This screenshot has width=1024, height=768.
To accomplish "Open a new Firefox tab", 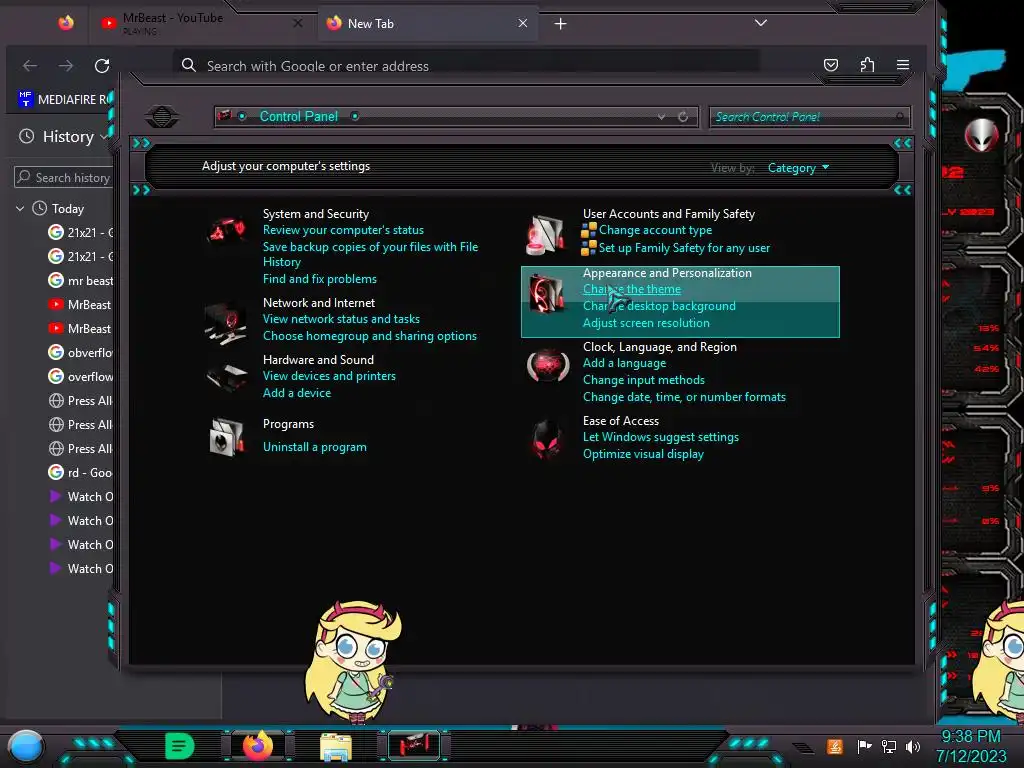I will pos(560,24).
